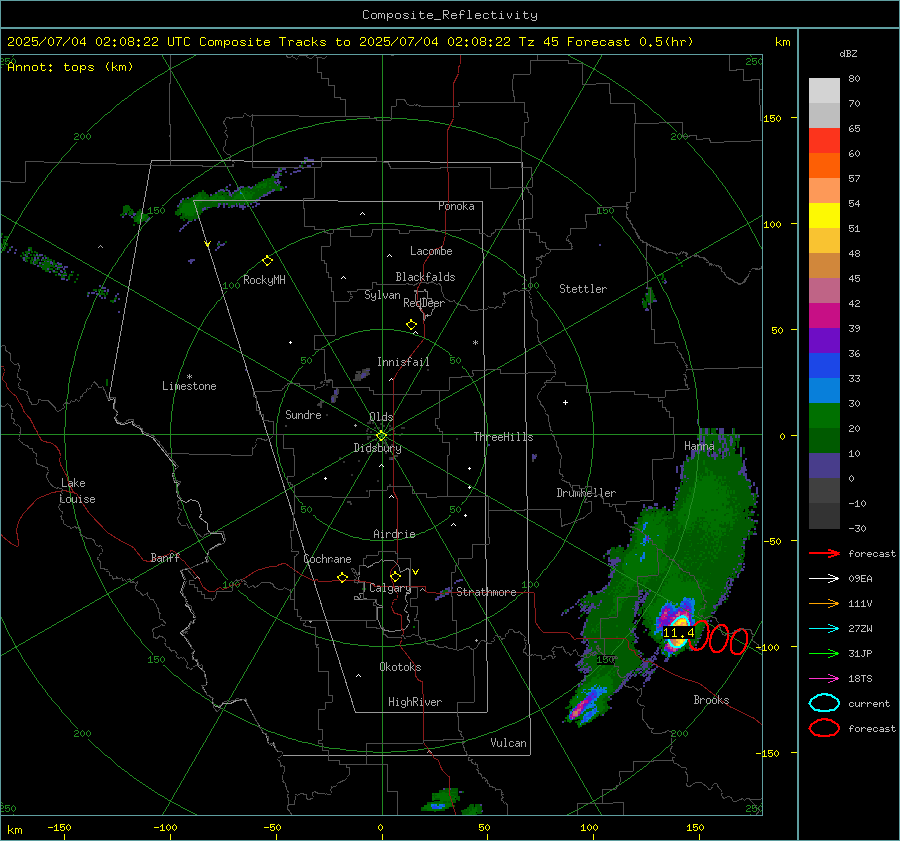The image size is (900, 841).
Task: Click the Innisfail town label
Action: 403,362
